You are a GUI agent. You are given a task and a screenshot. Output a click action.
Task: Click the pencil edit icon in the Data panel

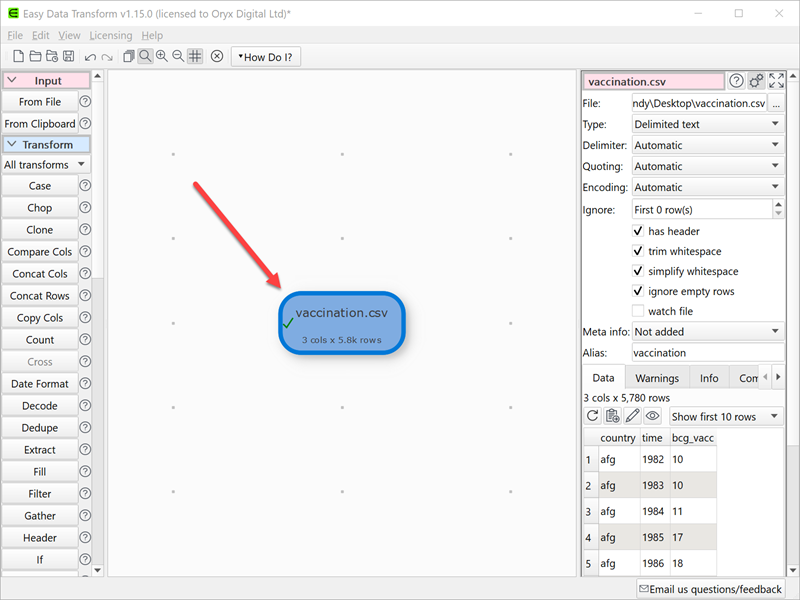tap(632, 415)
